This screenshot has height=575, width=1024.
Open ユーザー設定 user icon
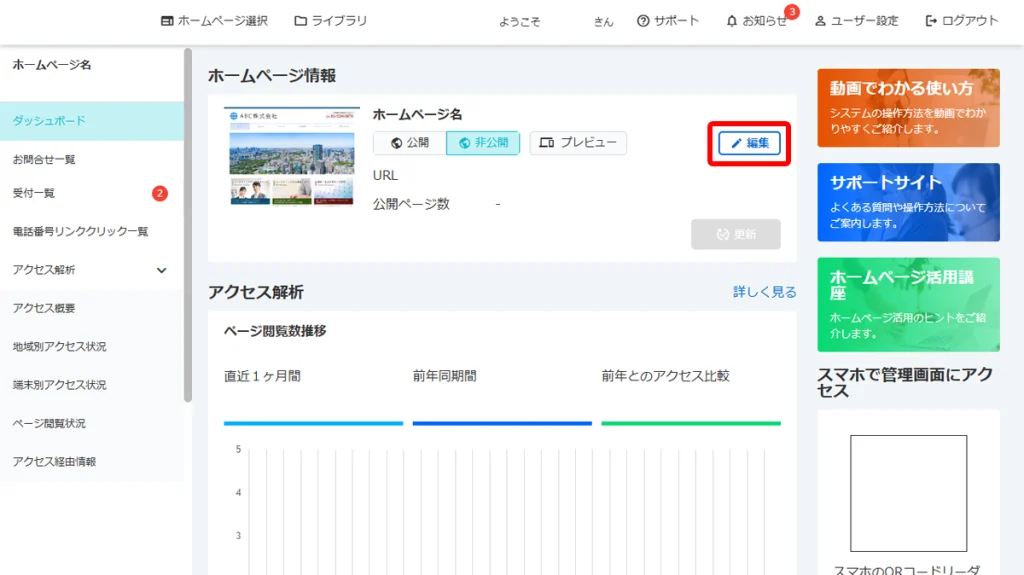pyautogui.click(x=820, y=21)
